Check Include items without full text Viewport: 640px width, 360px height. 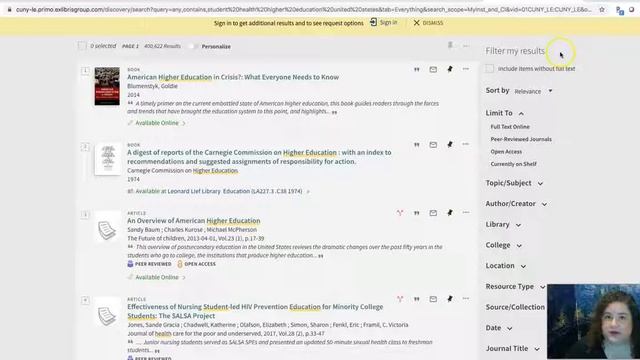489,69
